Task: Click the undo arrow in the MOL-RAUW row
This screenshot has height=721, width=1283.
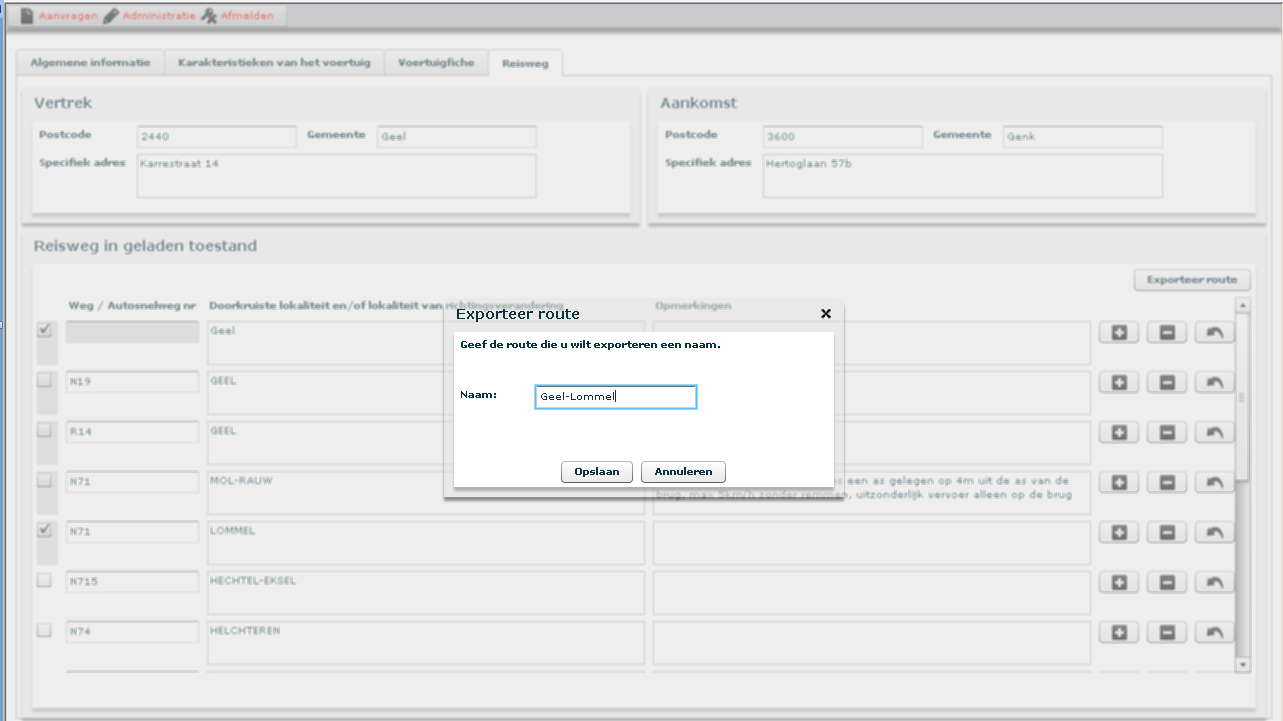Action: pyautogui.click(x=1215, y=482)
